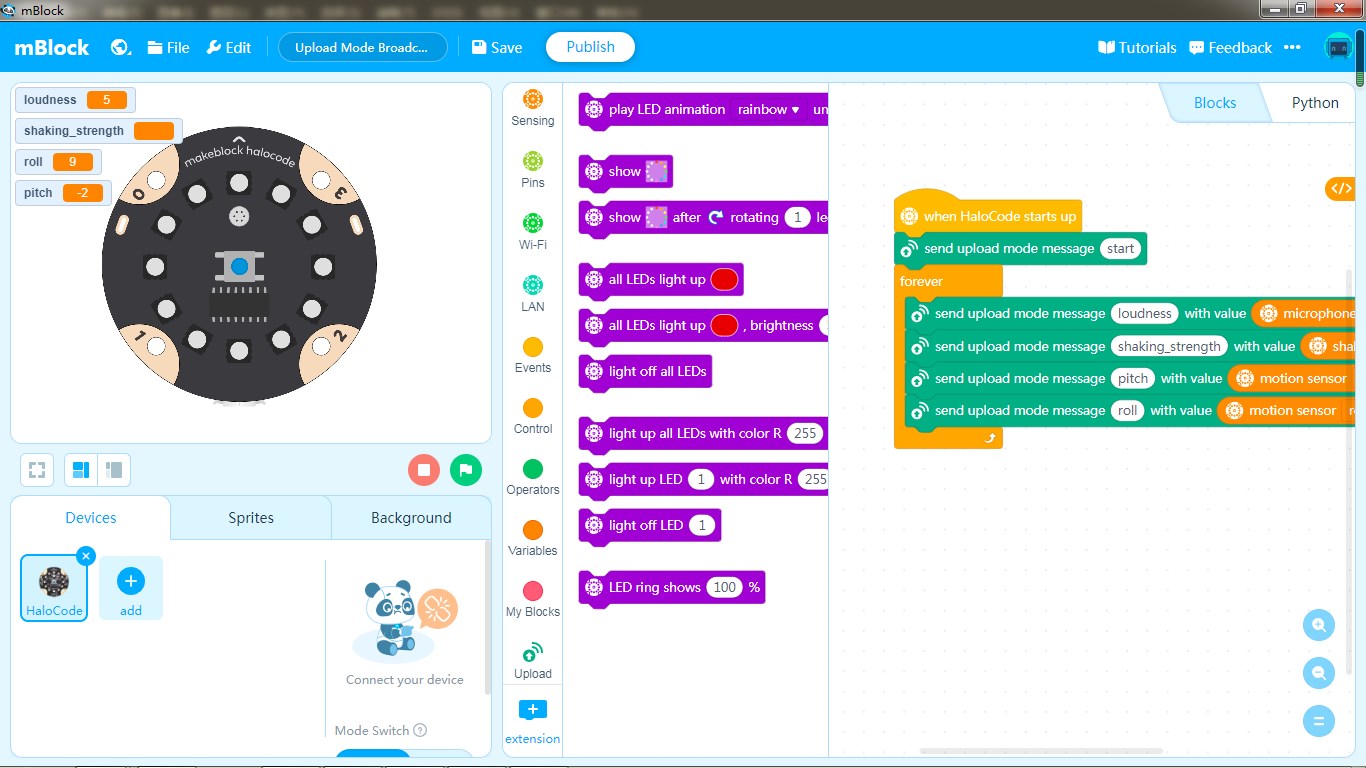Click the code zoom-in magnifier icon
Viewport: 1366px width, 768px height.
[1318, 624]
